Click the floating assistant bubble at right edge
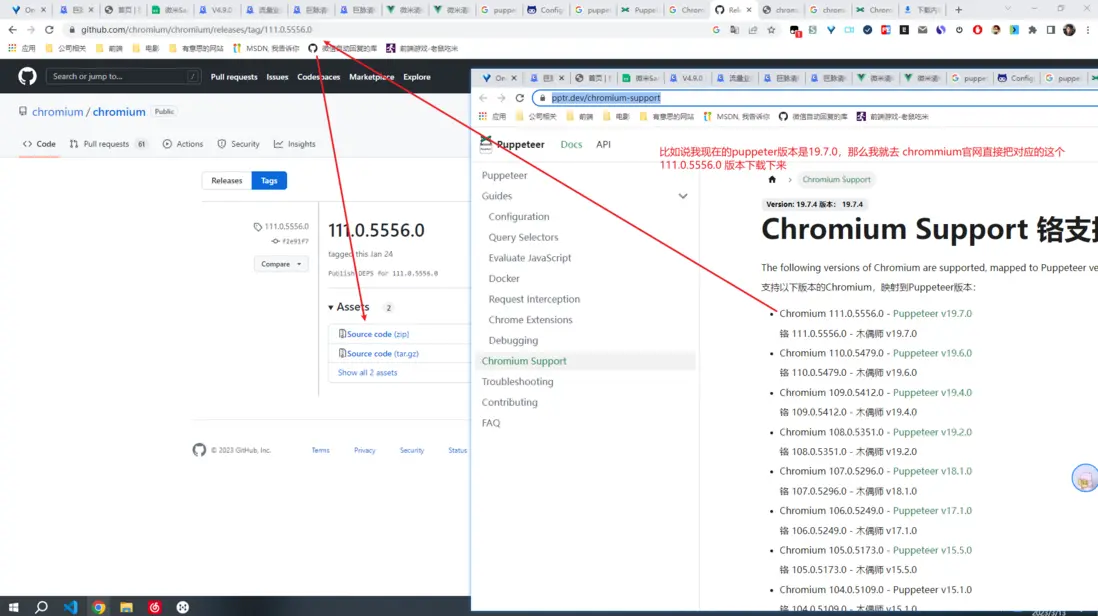Viewport: 1098px width, 616px height. (x=1085, y=478)
